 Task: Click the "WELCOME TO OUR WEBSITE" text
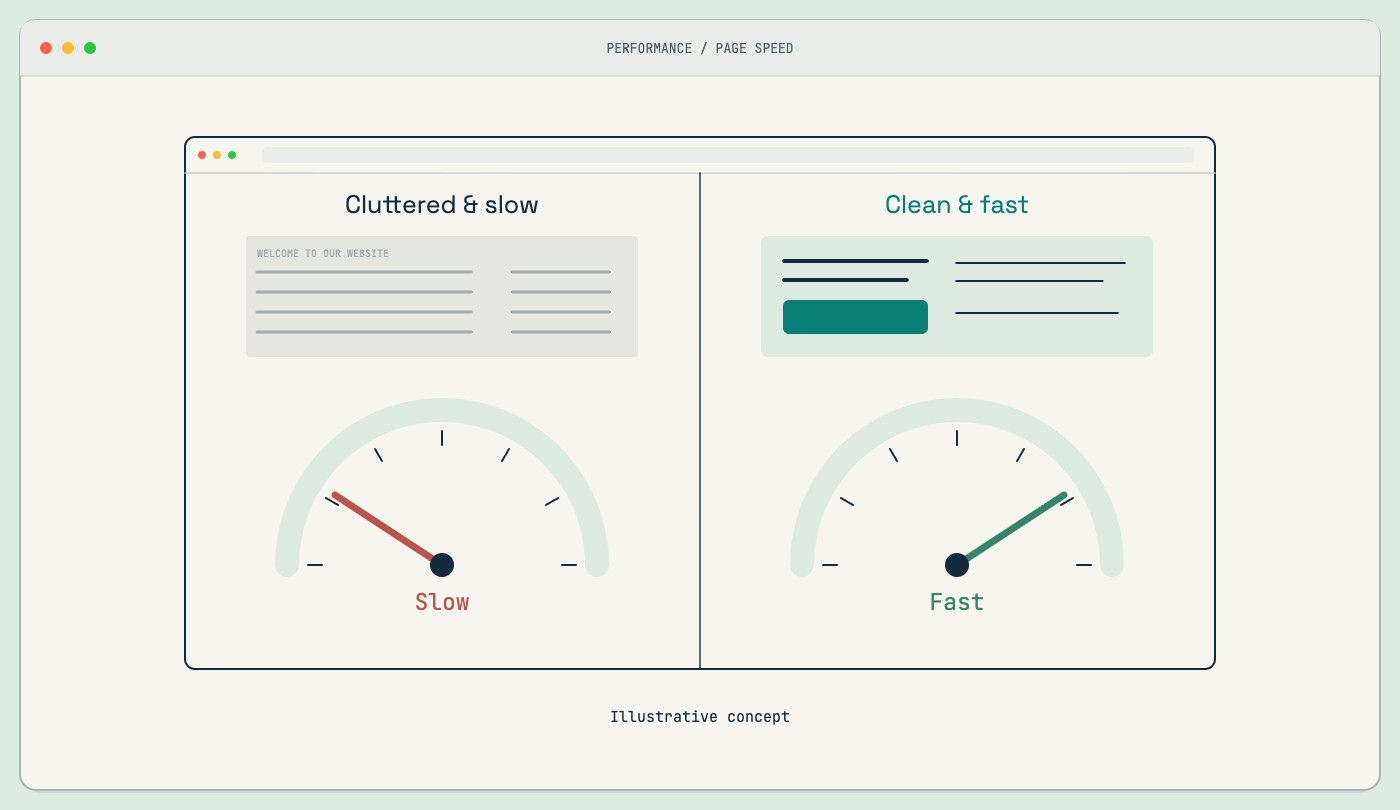(323, 254)
